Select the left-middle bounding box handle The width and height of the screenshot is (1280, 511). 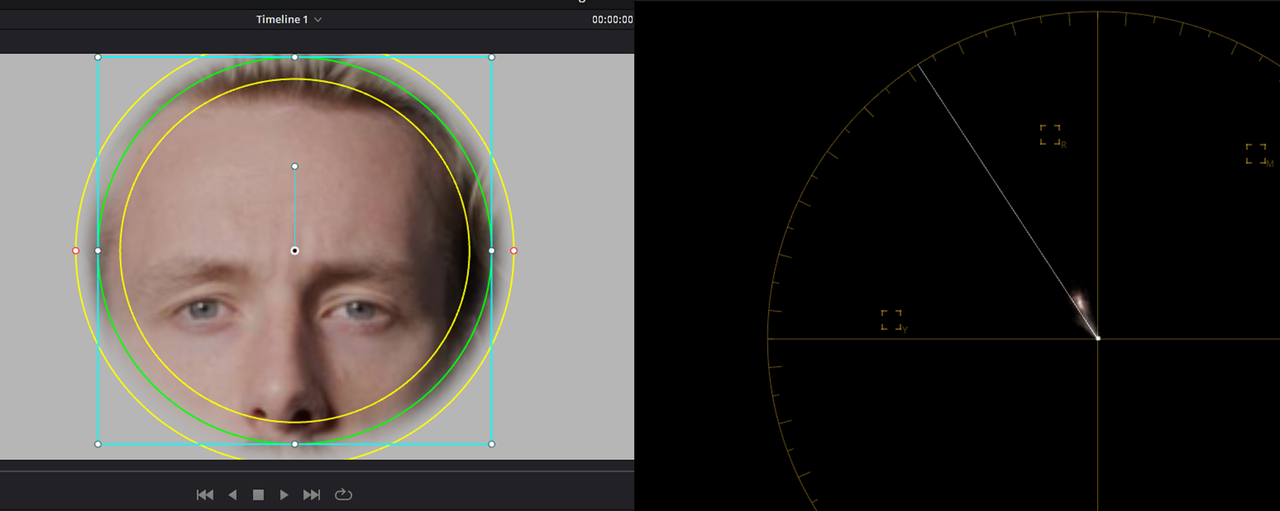[x=98, y=250]
